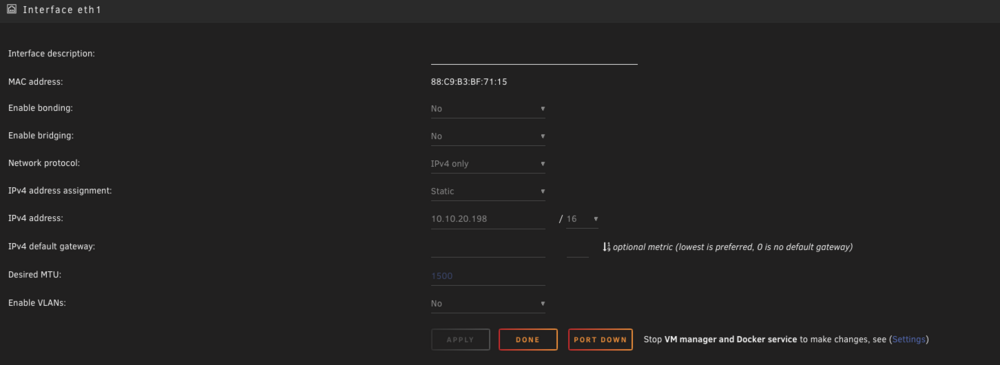Open the Enable VLANs dropdown
The height and width of the screenshot is (365, 1000).
pos(488,304)
